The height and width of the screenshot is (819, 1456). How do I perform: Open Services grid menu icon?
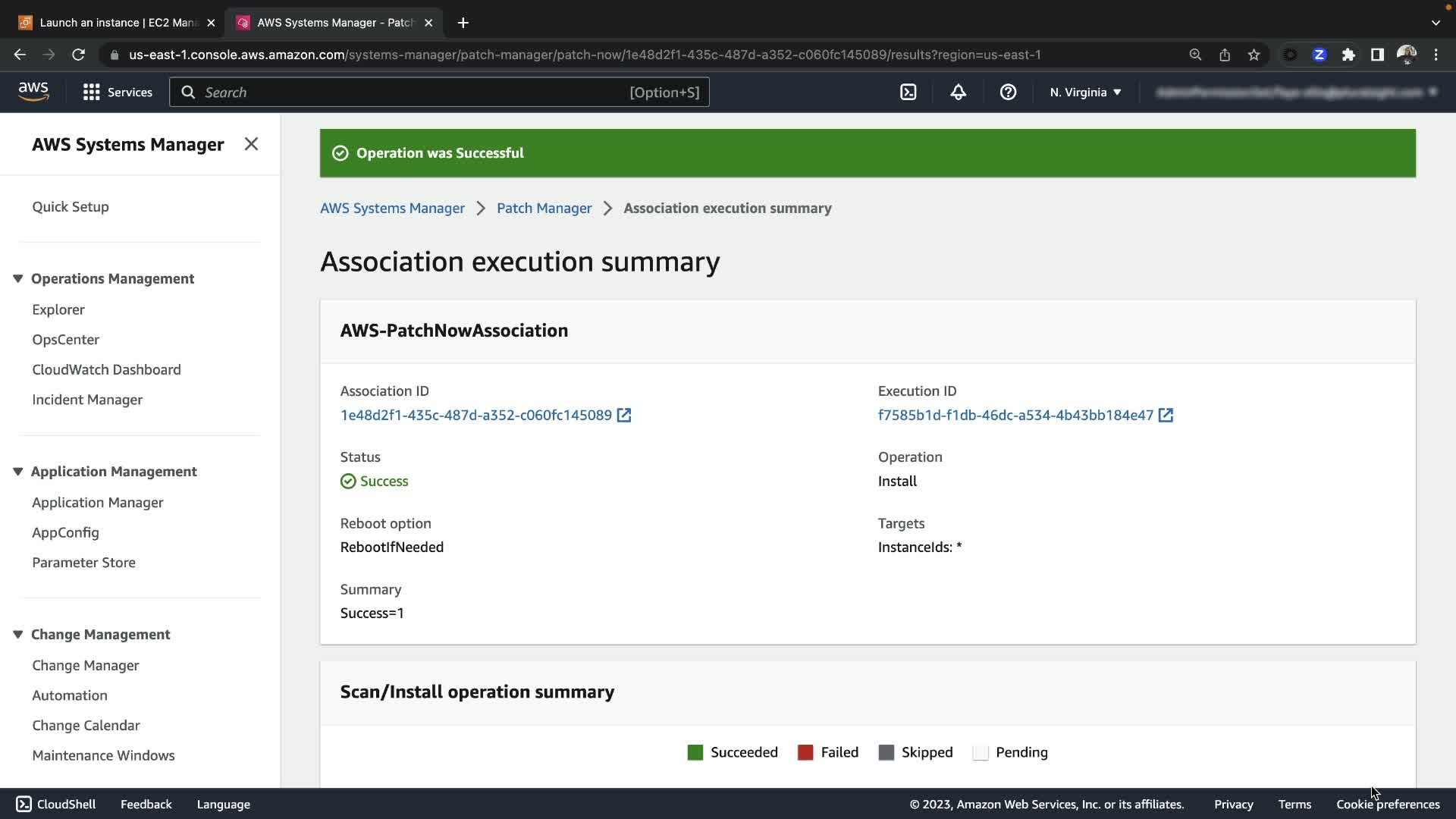coord(92,93)
